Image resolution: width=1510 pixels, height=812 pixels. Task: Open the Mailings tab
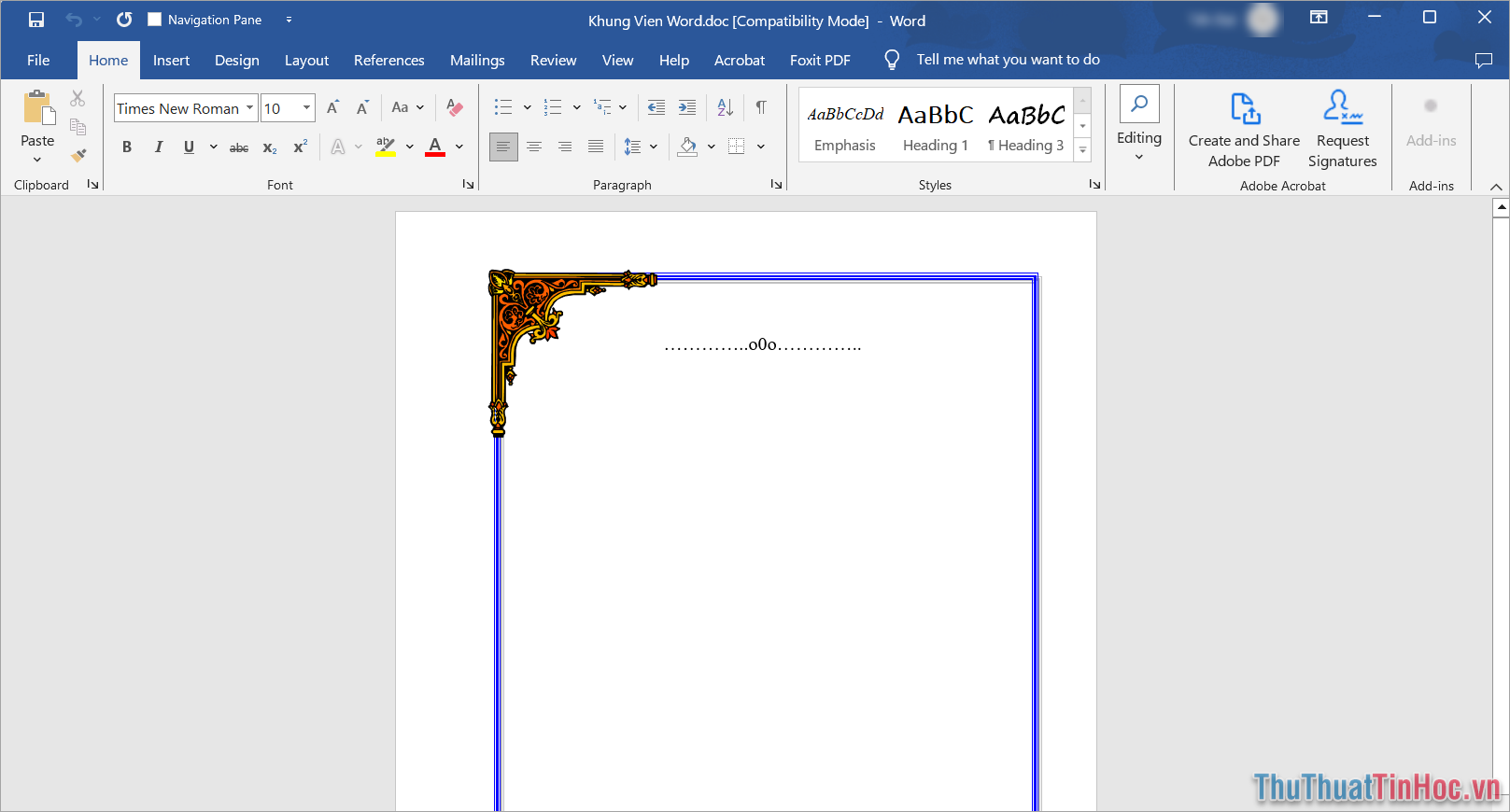[477, 60]
